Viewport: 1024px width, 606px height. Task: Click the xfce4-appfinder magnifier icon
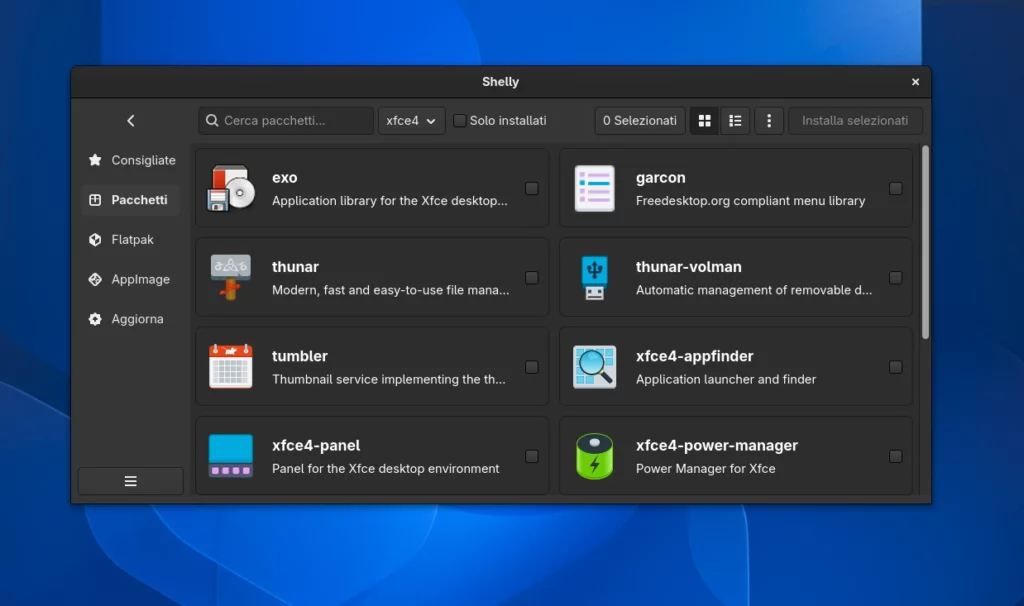[594, 366]
